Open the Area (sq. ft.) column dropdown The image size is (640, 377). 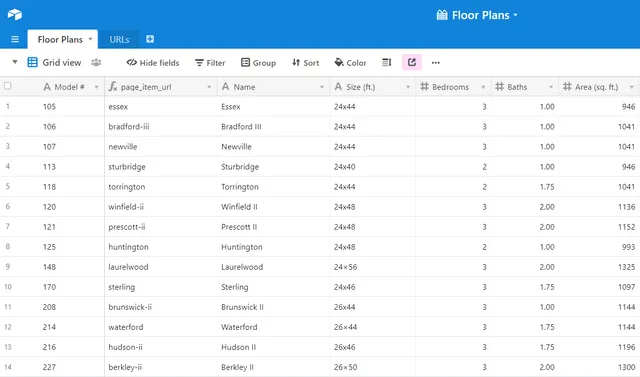coord(631,87)
